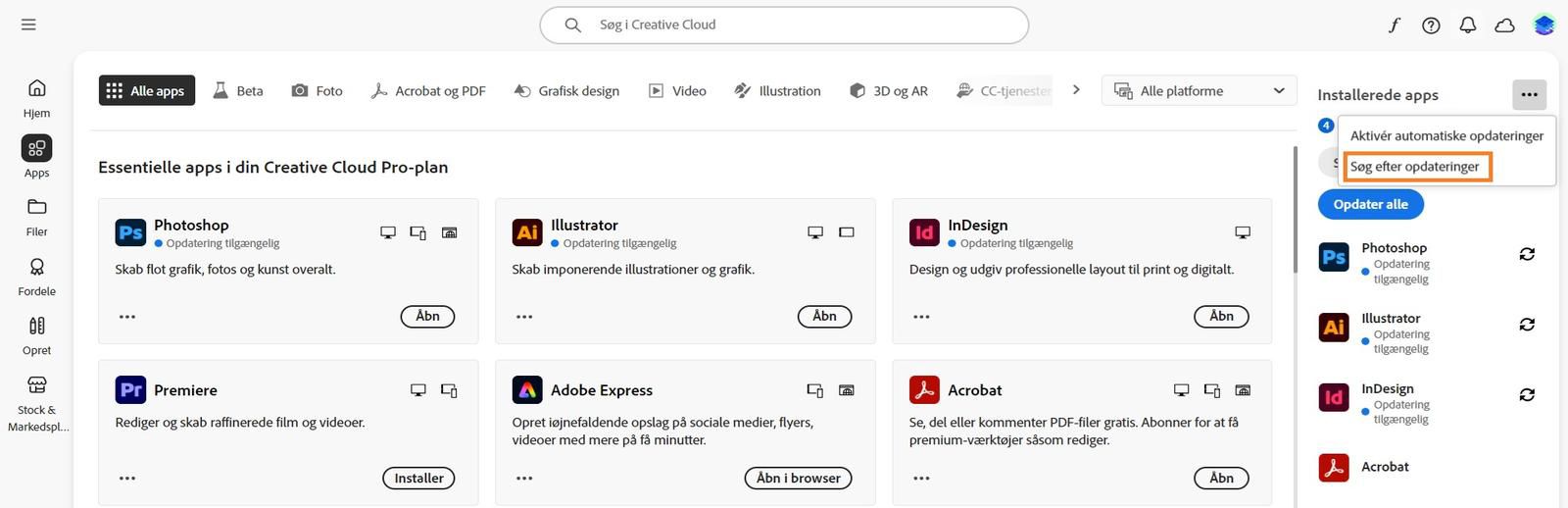1568x508 pixels.
Task: Open Opret in sidebar
Action: [x=36, y=335]
